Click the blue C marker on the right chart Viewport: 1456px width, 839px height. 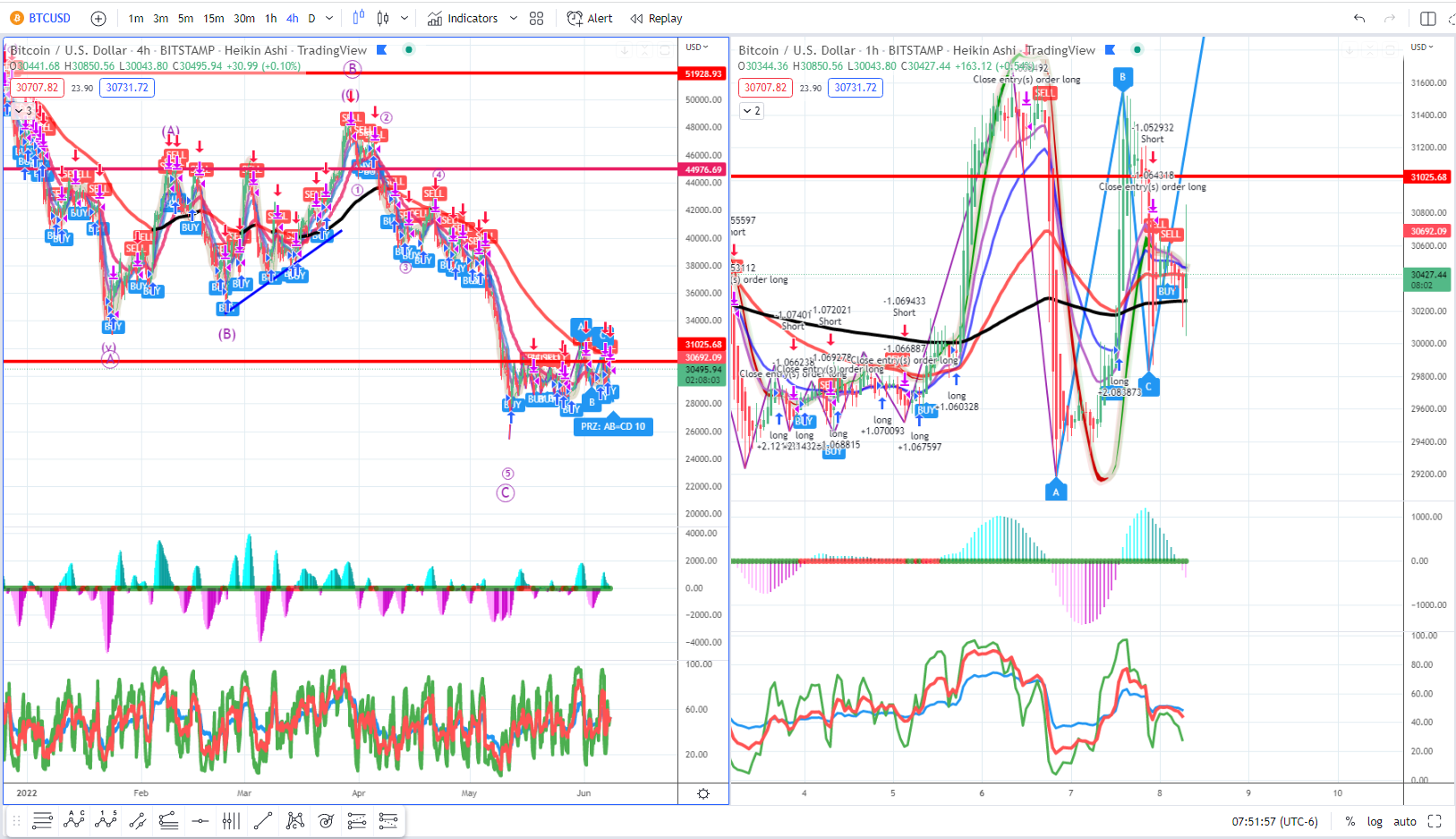1148,387
